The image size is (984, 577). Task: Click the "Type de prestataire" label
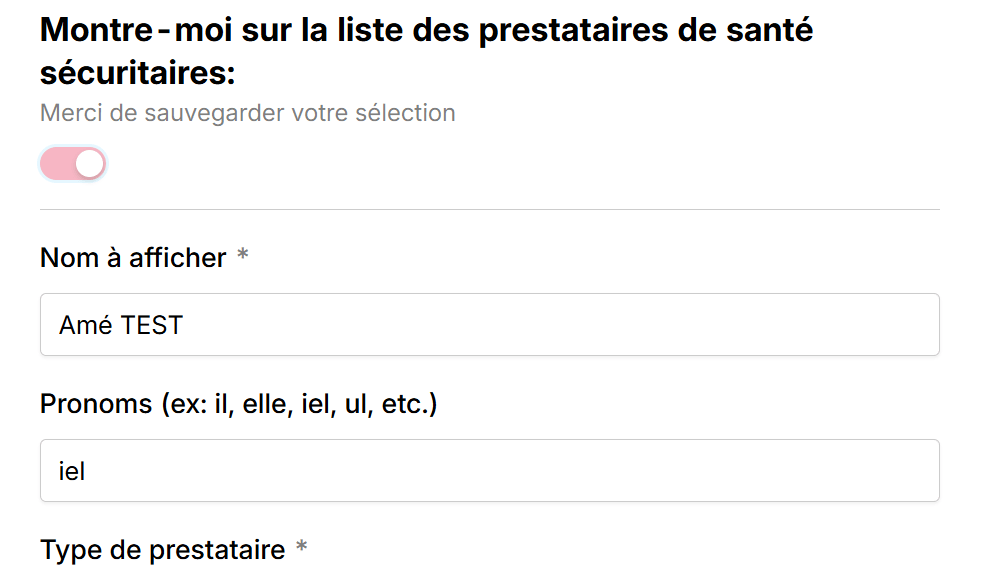point(162,550)
